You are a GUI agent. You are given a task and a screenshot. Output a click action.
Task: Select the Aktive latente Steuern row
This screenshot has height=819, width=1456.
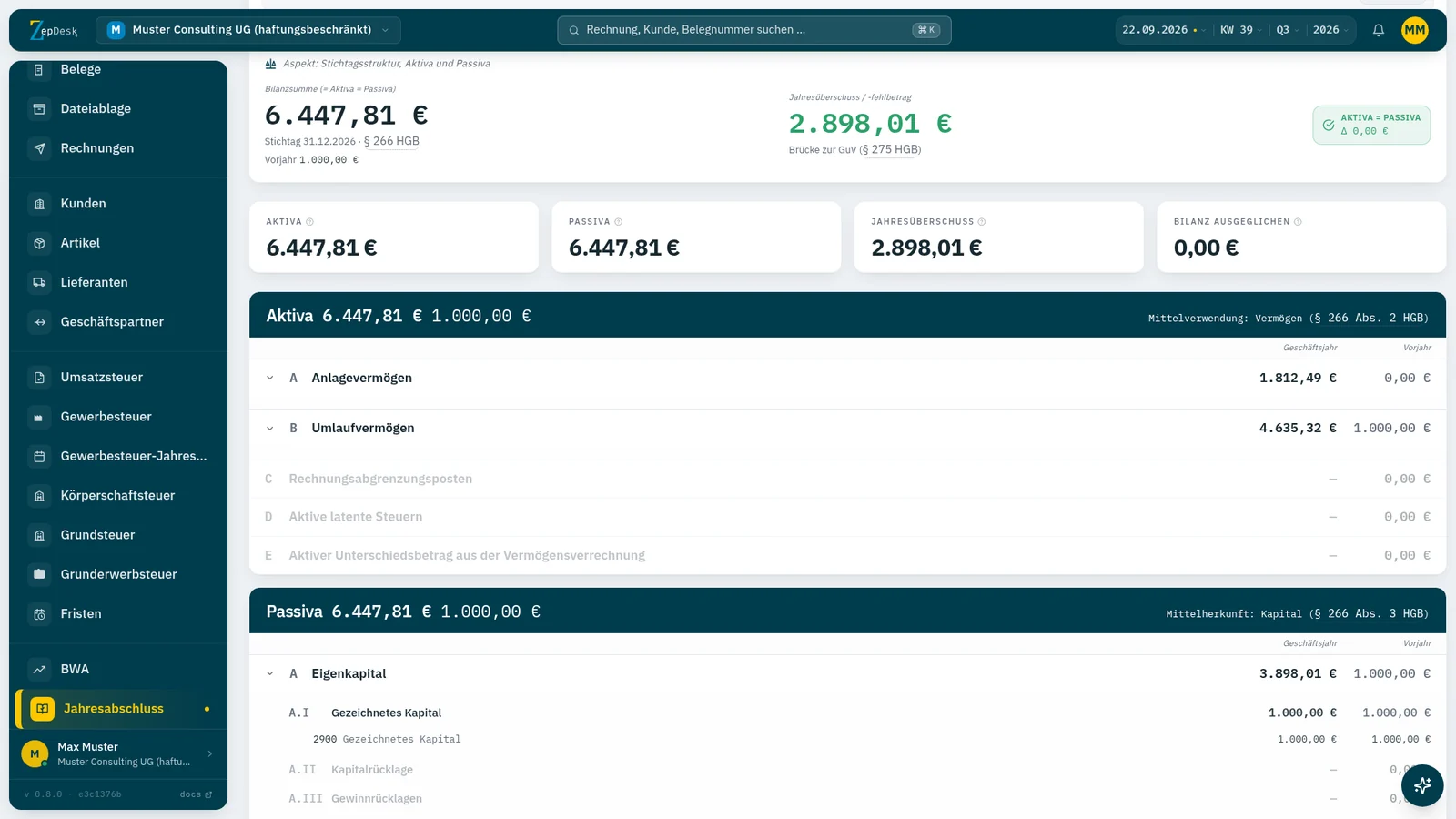(x=847, y=517)
